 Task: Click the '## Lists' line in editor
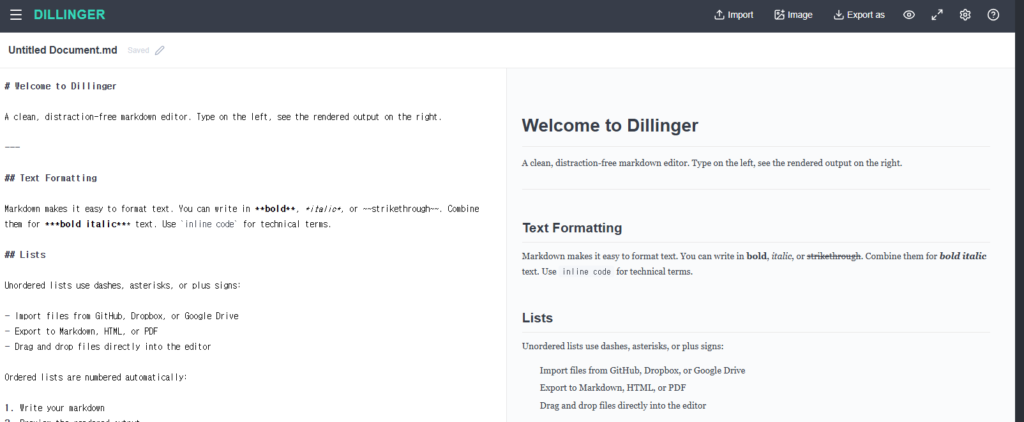tap(25, 255)
